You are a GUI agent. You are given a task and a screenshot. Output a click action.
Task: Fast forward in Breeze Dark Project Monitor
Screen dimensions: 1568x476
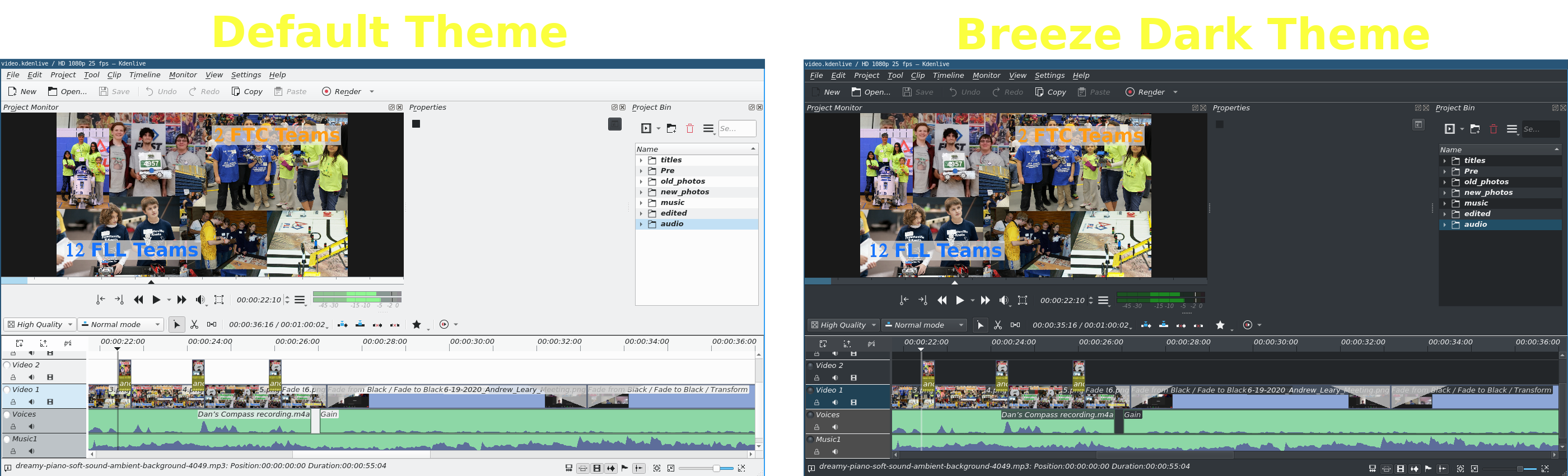[985, 300]
